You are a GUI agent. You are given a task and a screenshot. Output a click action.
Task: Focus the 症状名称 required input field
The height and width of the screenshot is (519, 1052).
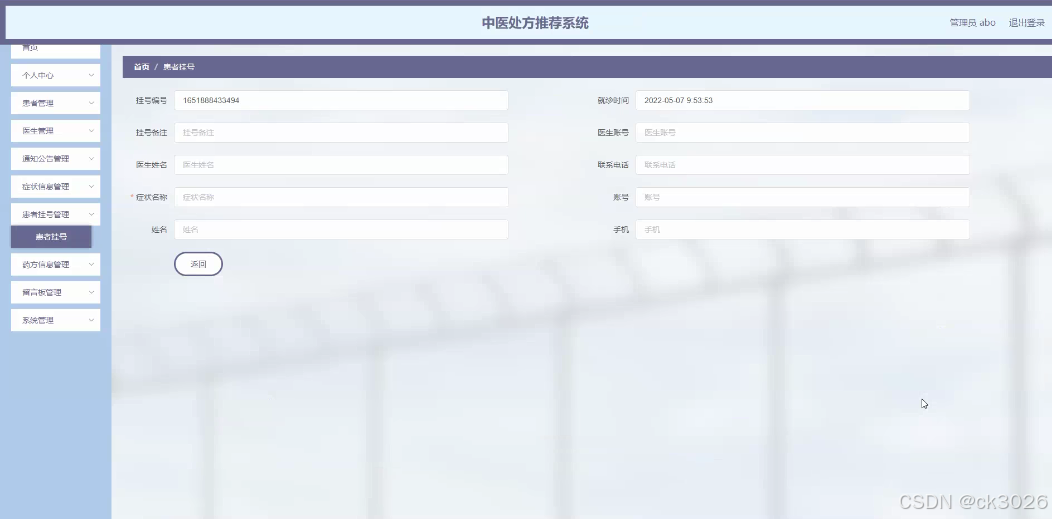[341, 197]
